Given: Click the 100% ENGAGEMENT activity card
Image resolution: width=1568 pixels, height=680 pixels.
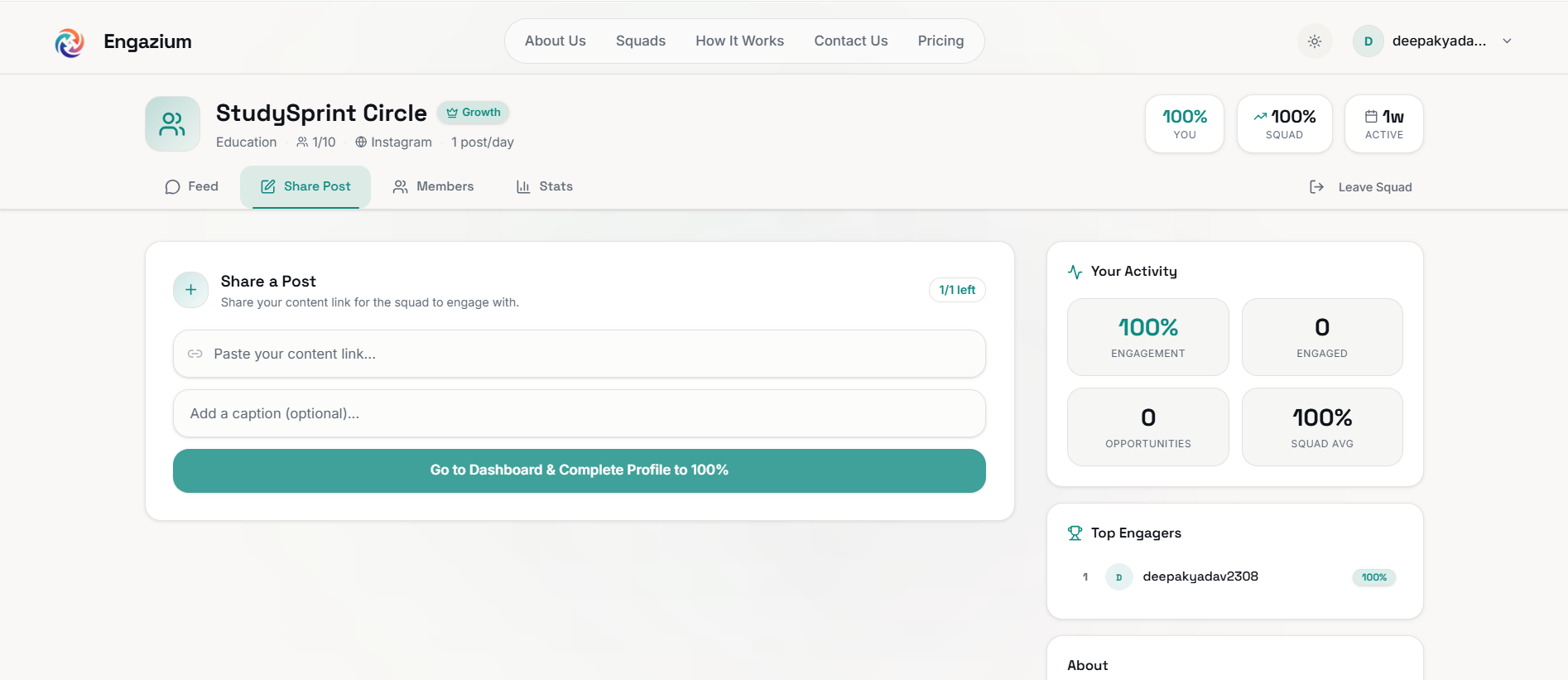Looking at the screenshot, I should [x=1148, y=337].
